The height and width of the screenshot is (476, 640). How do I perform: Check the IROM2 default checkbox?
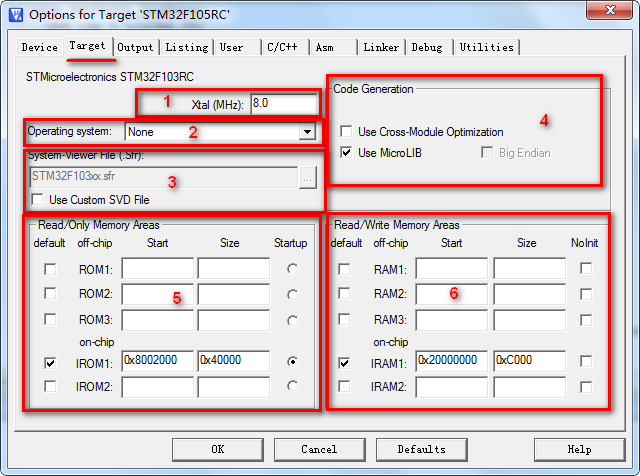[50, 386]
